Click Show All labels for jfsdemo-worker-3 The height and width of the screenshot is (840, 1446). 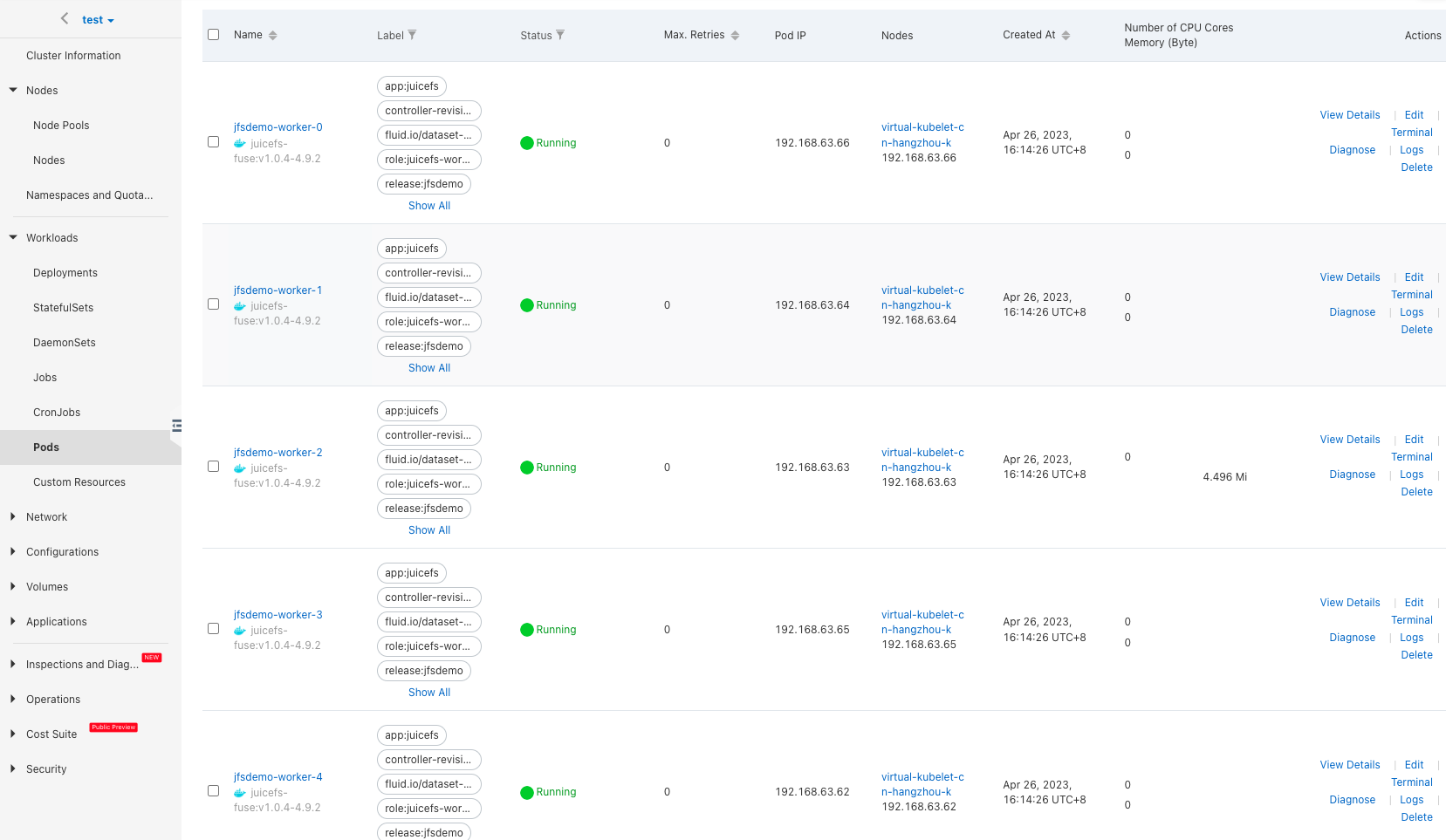pyautogui.click(x=429, y=693)
